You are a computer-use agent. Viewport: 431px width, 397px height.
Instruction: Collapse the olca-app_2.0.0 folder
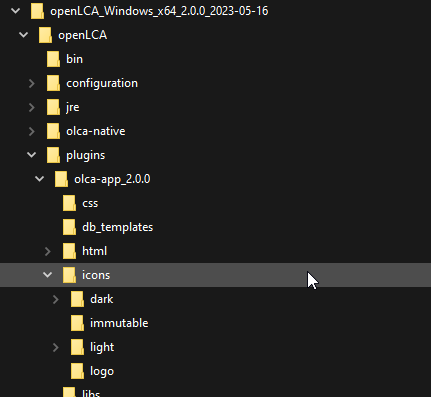pyautogui.click(x=40, y=179)
